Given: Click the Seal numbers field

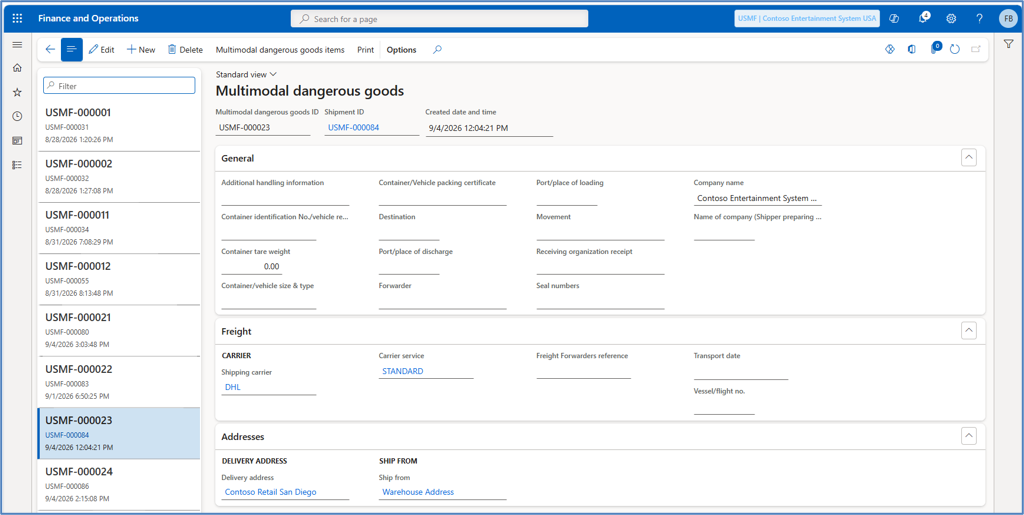Looking at the screenshot, I should click(600, 302).
